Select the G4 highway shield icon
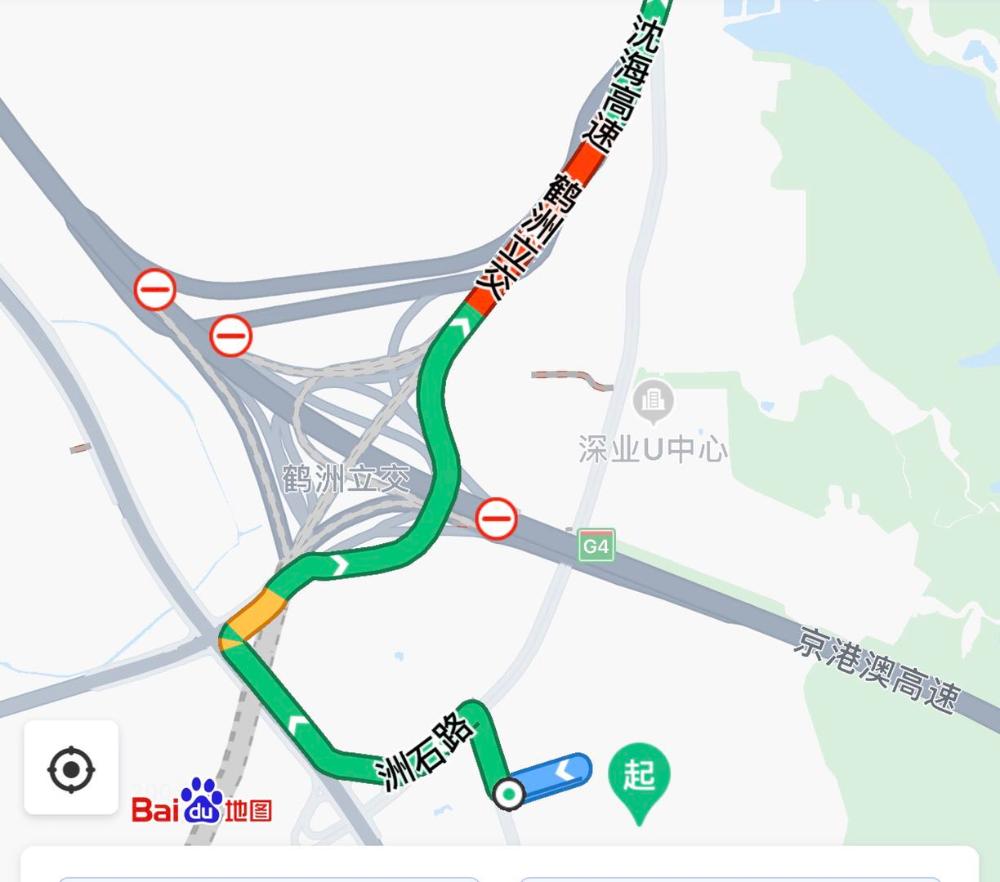This screenshot has width=1000, height=882. click(596, 546)
